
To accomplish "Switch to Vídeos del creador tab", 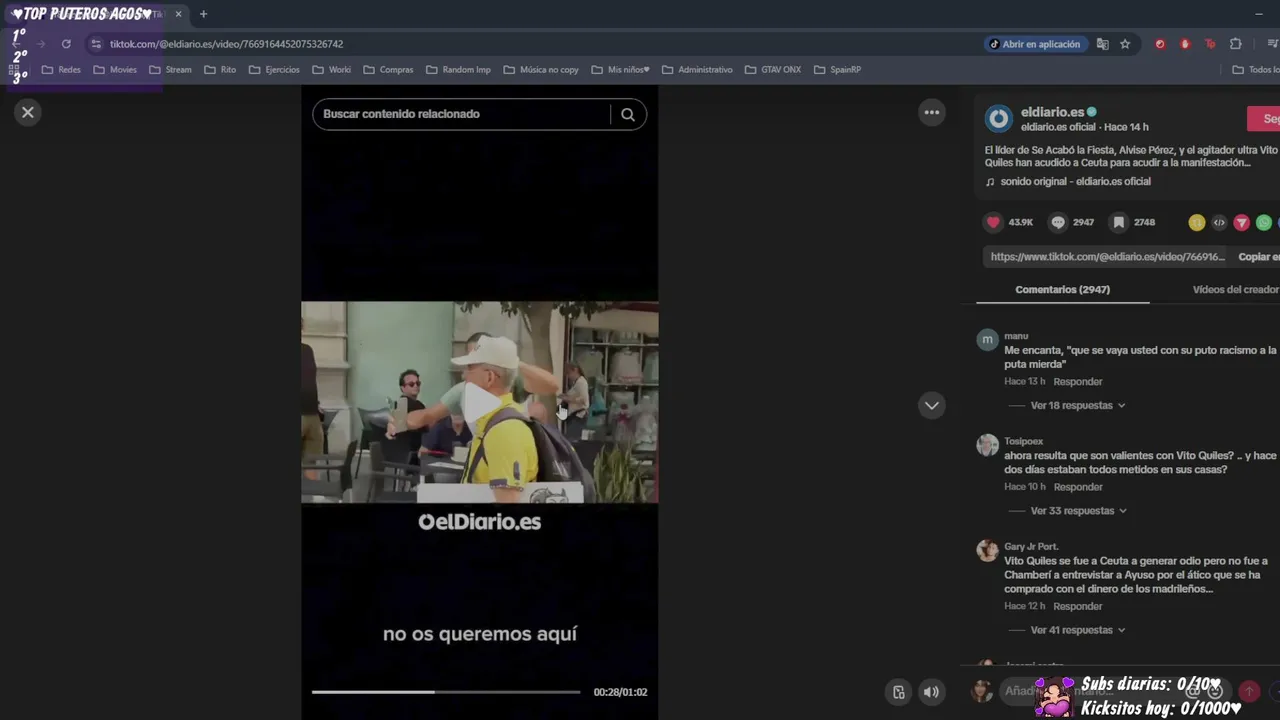I will 1236,290.
